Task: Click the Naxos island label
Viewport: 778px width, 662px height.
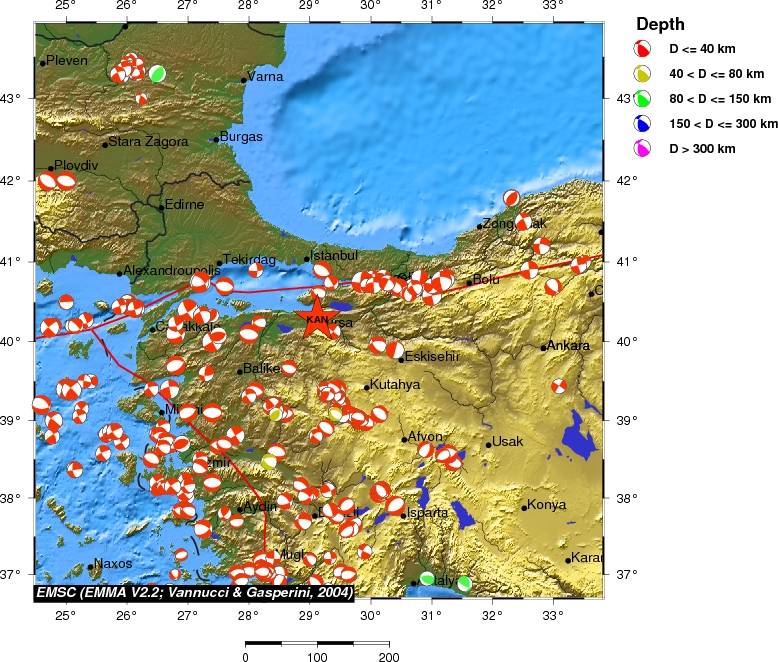Action: (x=112, y=564)
